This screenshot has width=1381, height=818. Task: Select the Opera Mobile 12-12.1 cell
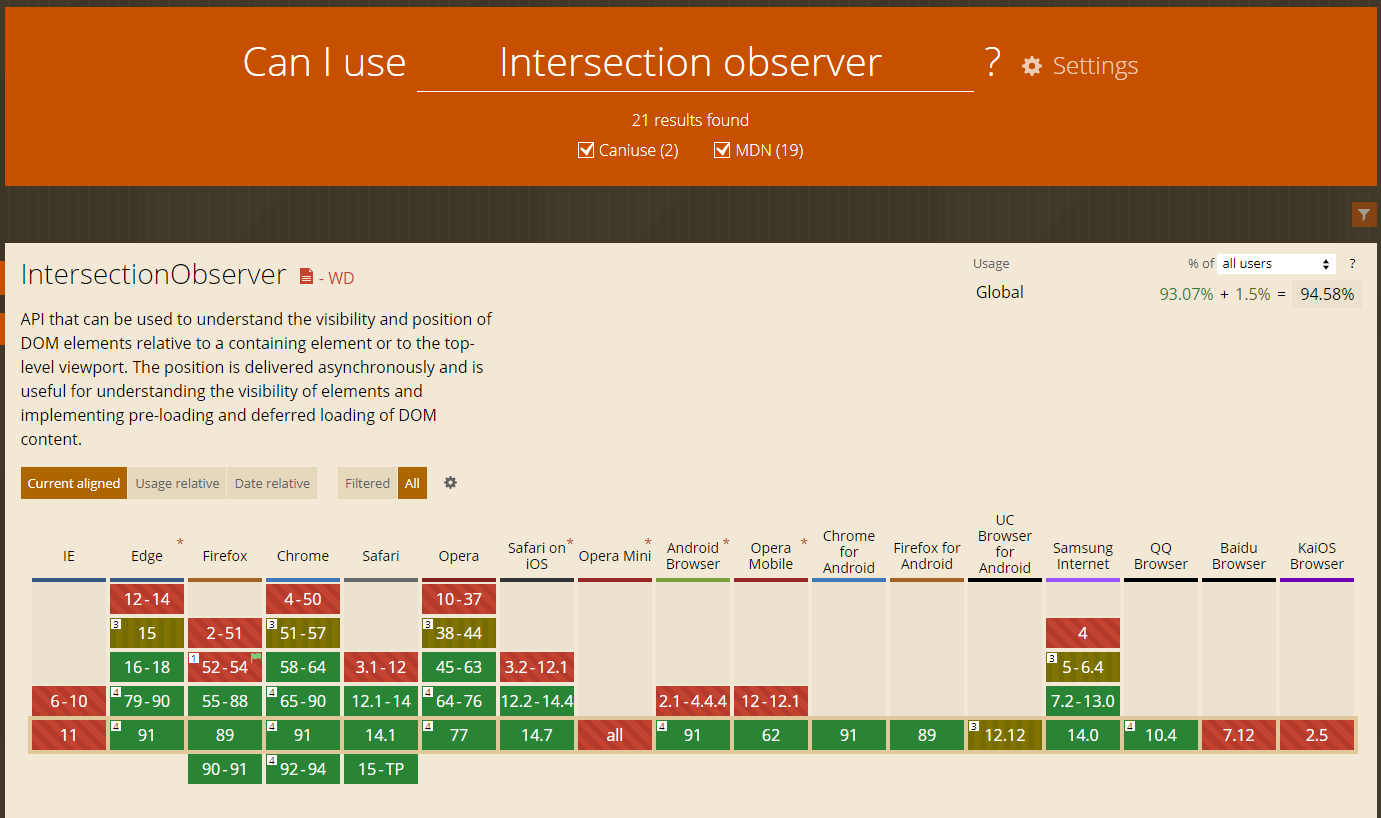point(771,701)
